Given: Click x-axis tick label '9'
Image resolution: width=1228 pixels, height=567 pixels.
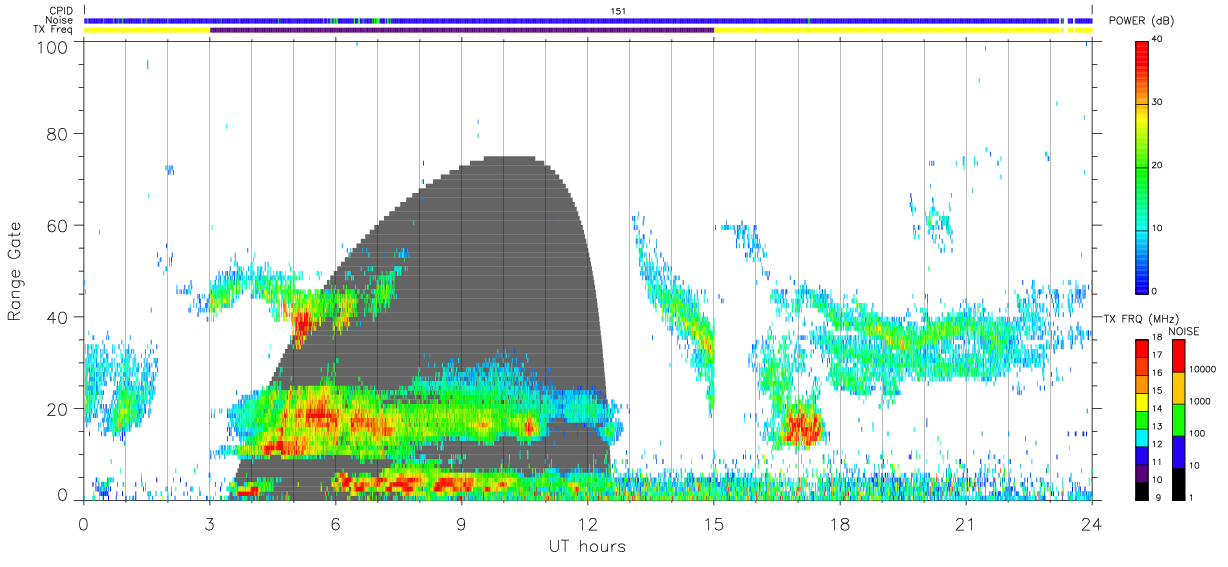Looking at the screenshot, I should [461, 523].
